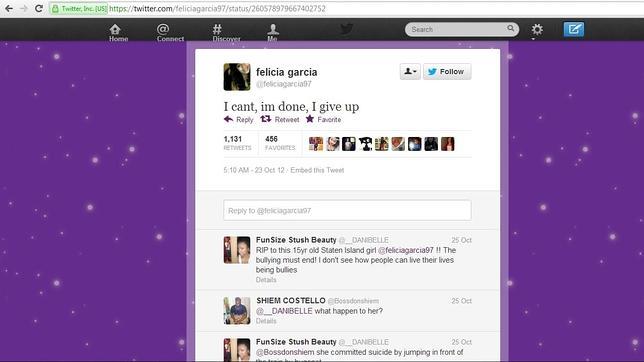Screen dimensions: 644x362
Task: Open felicia garcia's profile avatar
Action: coord(237,77)
